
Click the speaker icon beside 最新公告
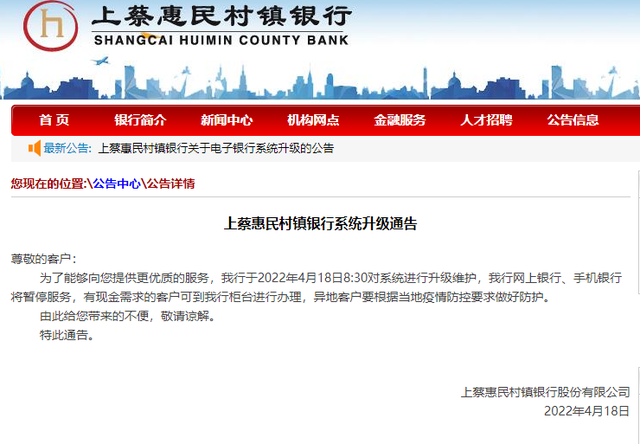(x=34, y=148)
